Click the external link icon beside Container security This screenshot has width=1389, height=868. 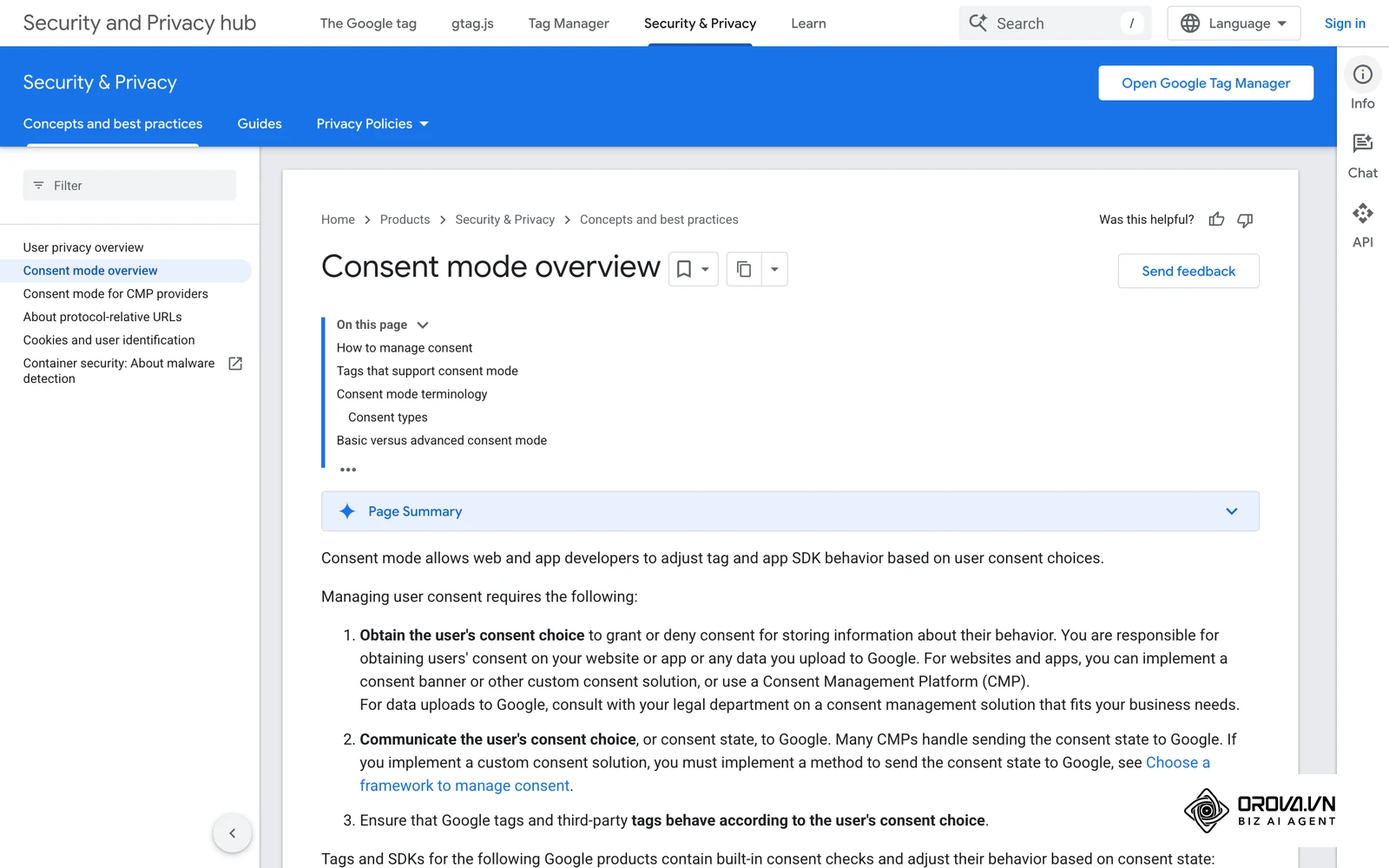pos(235,364)
